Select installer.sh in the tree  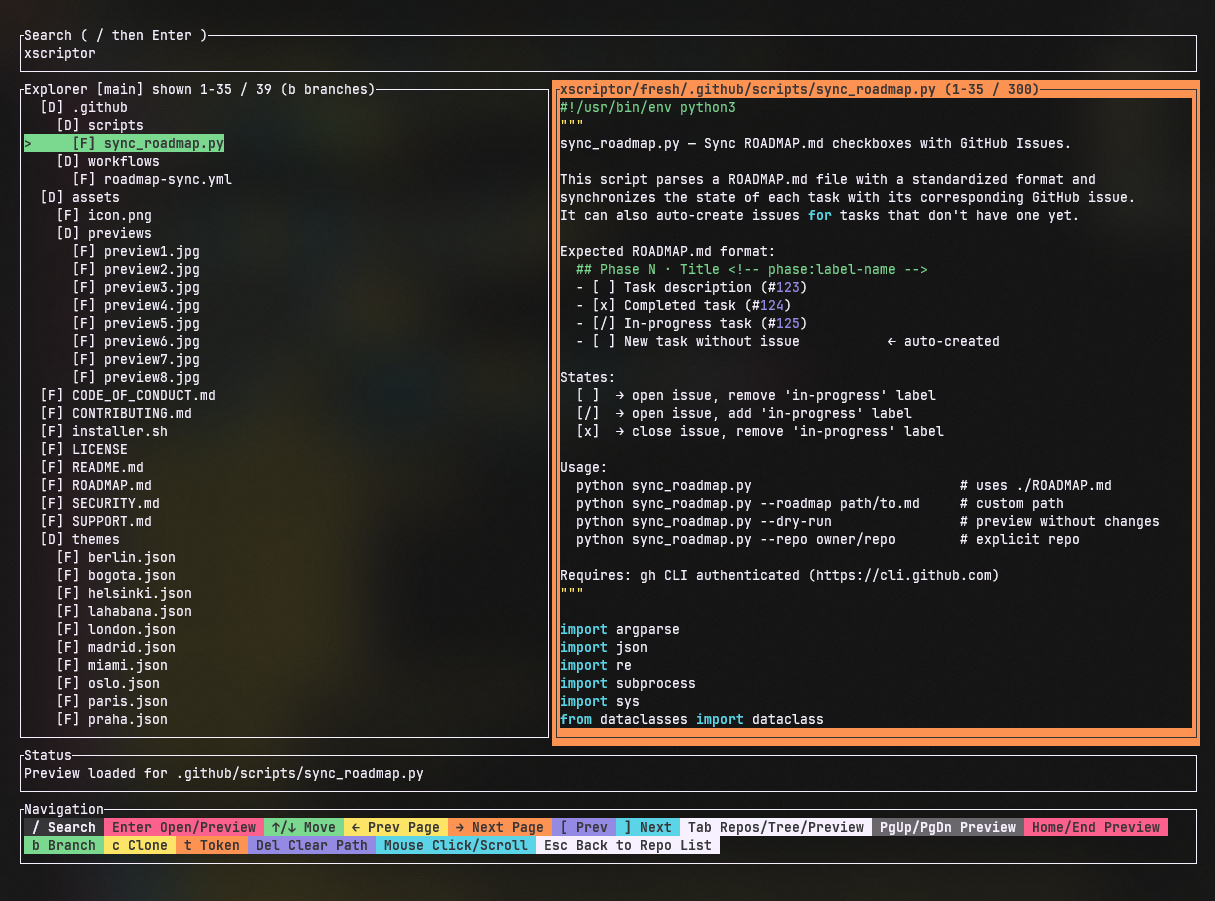(104, 431)
